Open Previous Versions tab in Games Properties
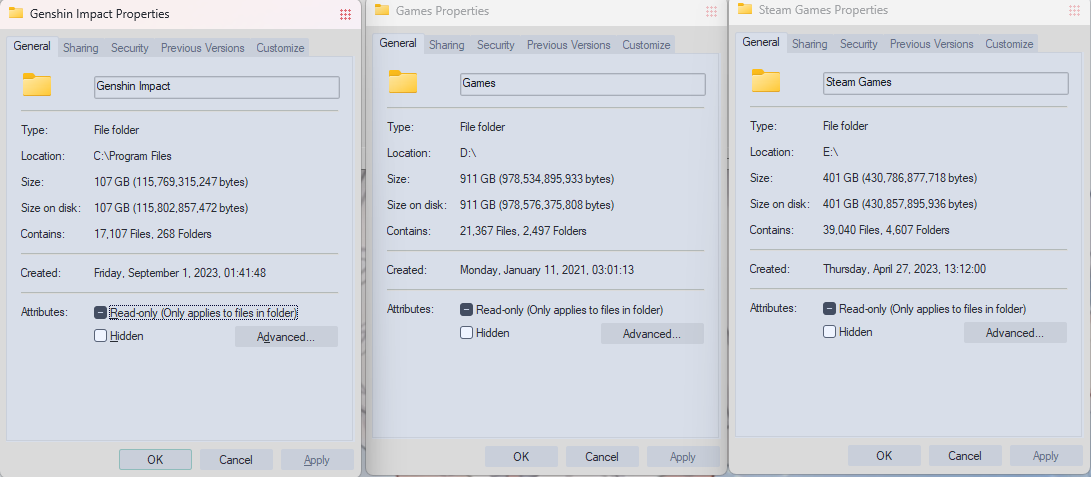The image size is (1091, 477). click(x=568, y=45)
